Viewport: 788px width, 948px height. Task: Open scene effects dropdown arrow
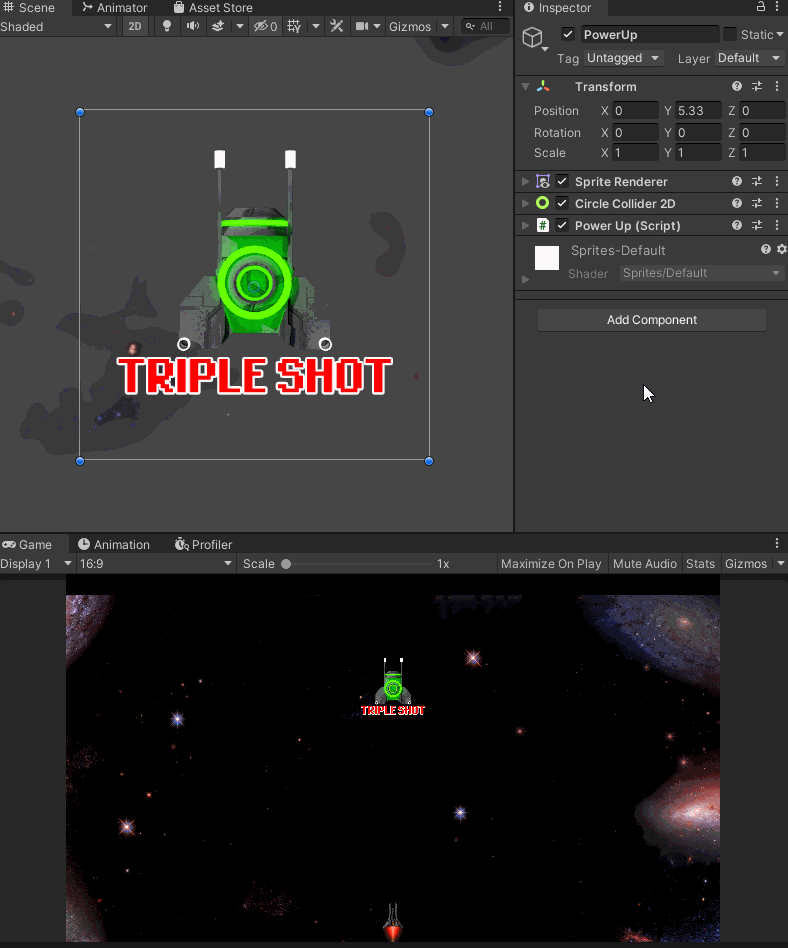click(239, 26)
